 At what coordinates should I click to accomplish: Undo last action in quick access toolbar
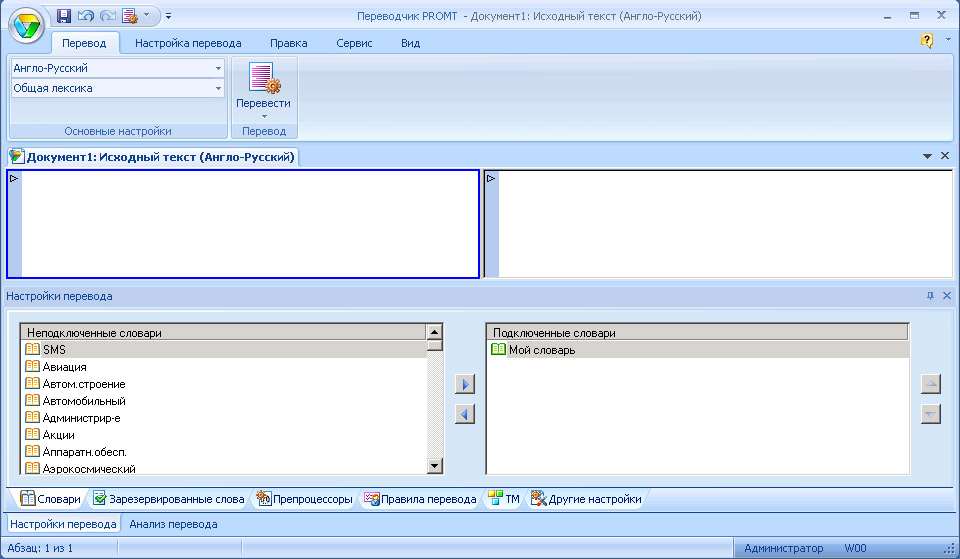pos(85,16)
